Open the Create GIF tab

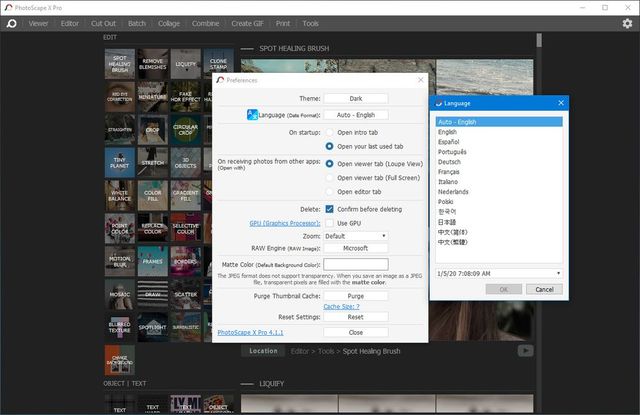tap(249, 22)
